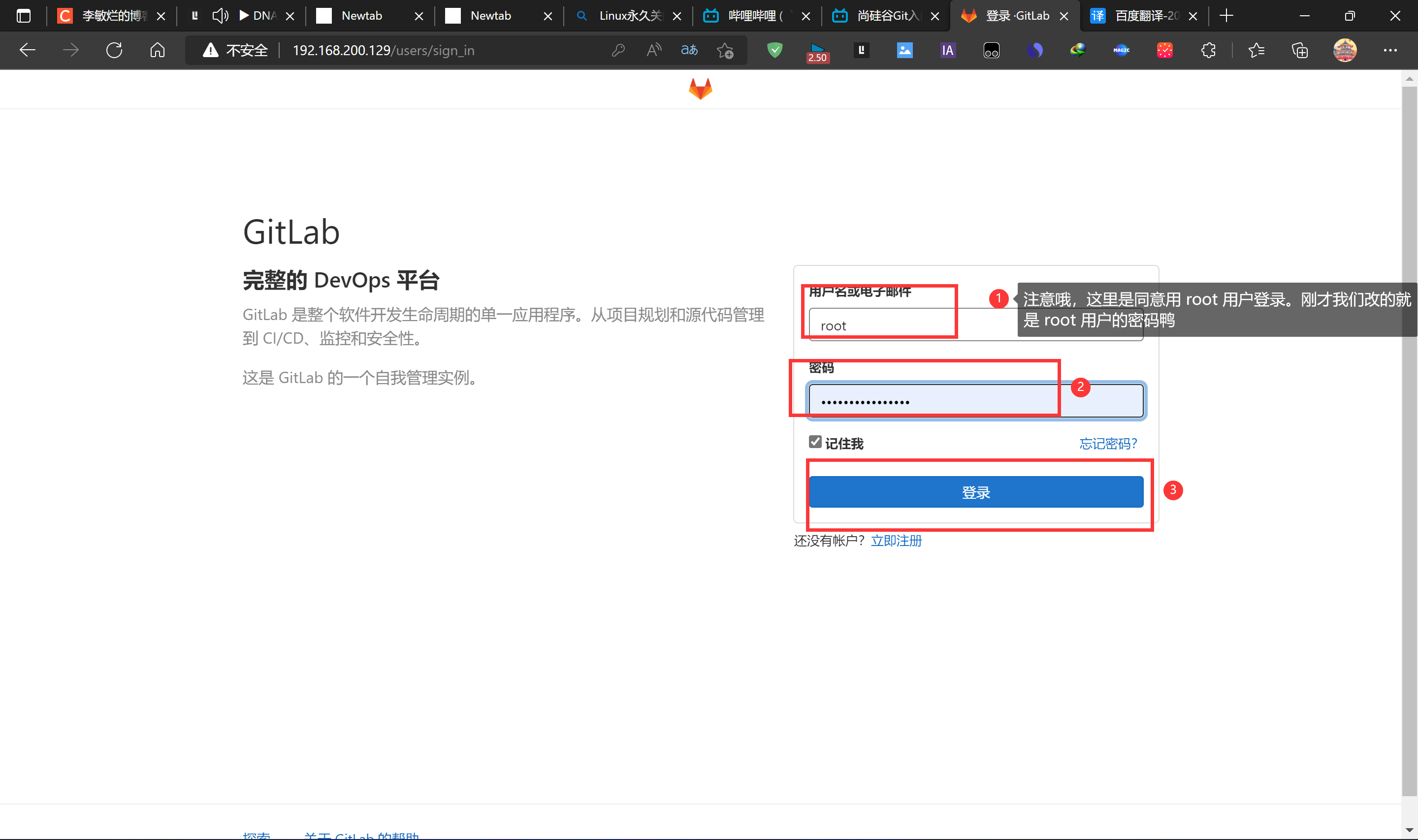The width and height of the screenshot is (1418, 840).
Task: Activate the read aloud icon
Action: tap(653, 50)
